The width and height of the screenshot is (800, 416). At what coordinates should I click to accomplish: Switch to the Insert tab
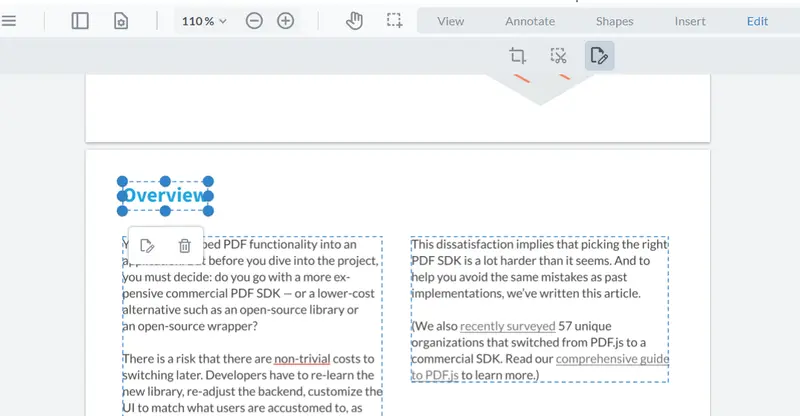pos(690,21)
